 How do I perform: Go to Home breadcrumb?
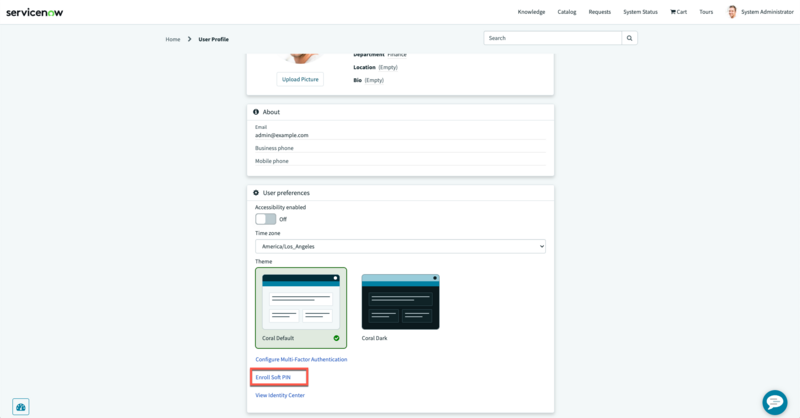point(172,39)
